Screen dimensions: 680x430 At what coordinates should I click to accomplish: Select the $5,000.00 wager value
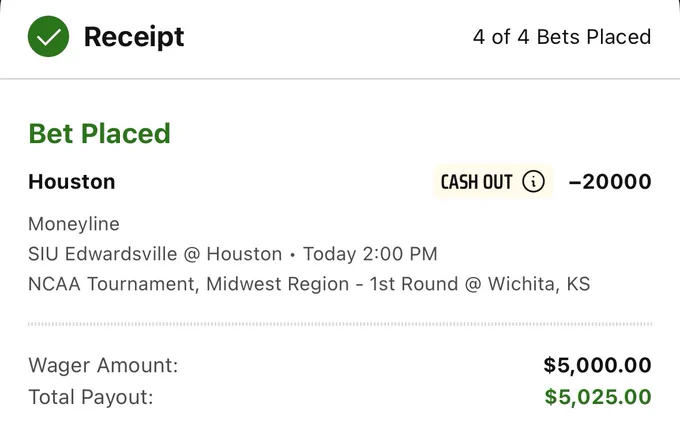[597, 365]
